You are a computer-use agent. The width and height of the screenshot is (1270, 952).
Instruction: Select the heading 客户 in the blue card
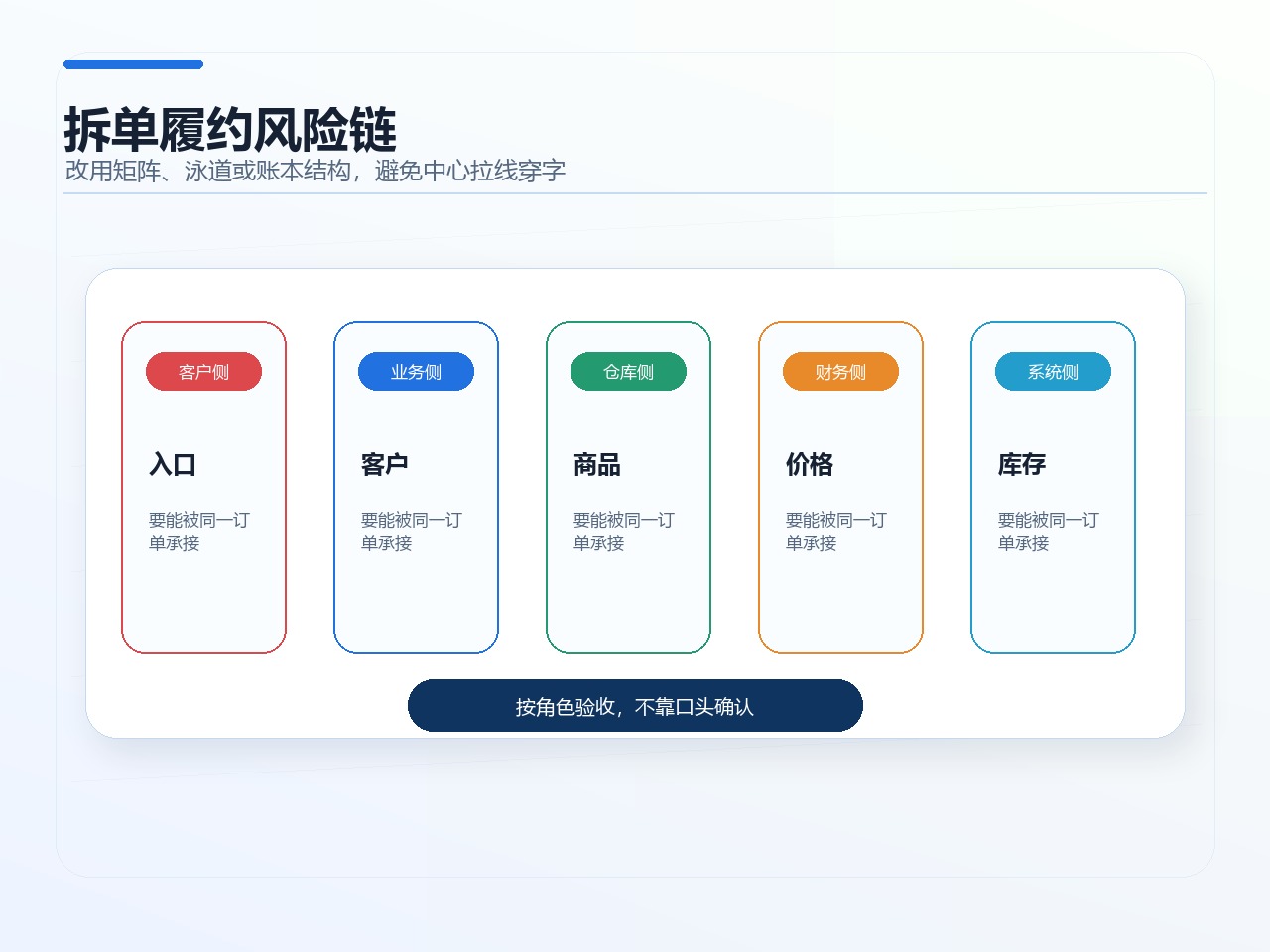(x=385, y=464)
